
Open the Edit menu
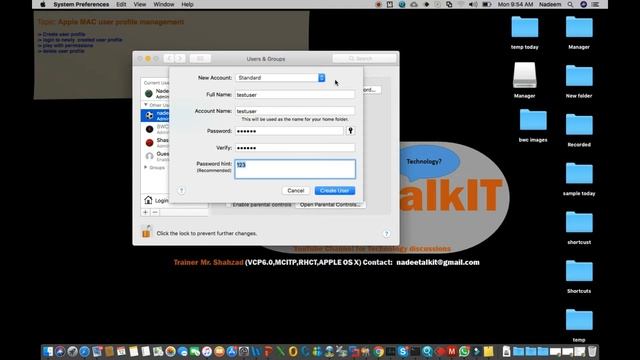(121, 4)
